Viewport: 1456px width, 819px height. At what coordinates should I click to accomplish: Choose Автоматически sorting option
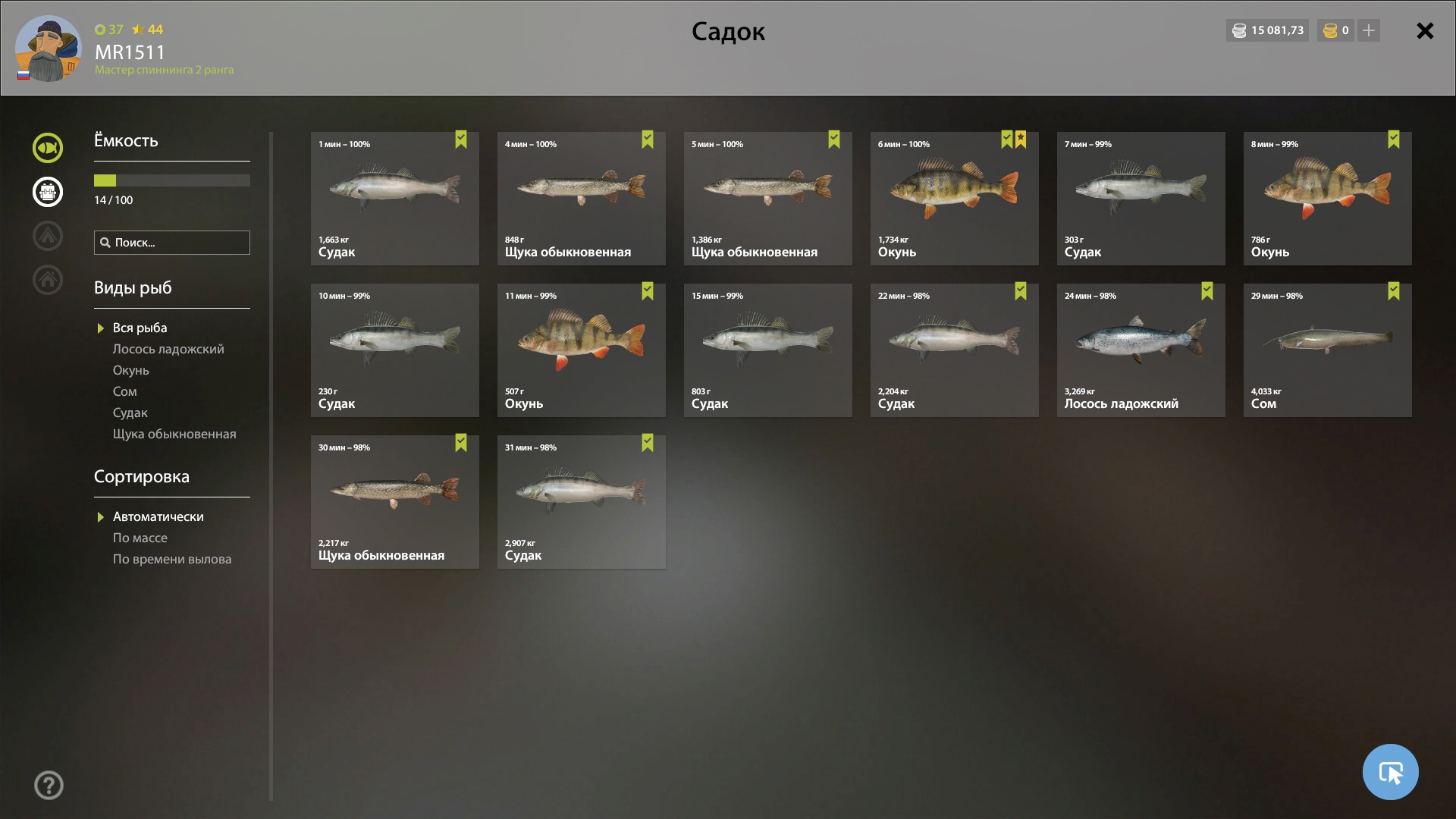tap(158, 516)
